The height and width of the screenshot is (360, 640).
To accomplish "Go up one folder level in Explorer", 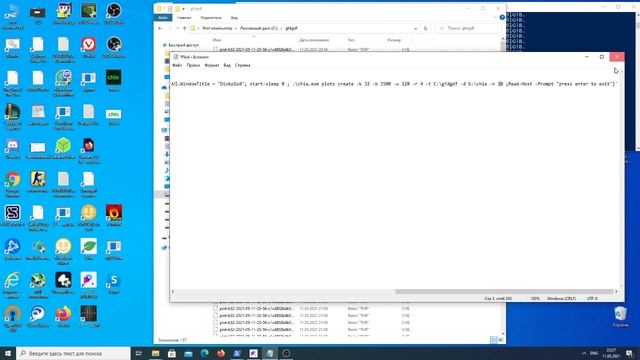I will pos(184,28).
